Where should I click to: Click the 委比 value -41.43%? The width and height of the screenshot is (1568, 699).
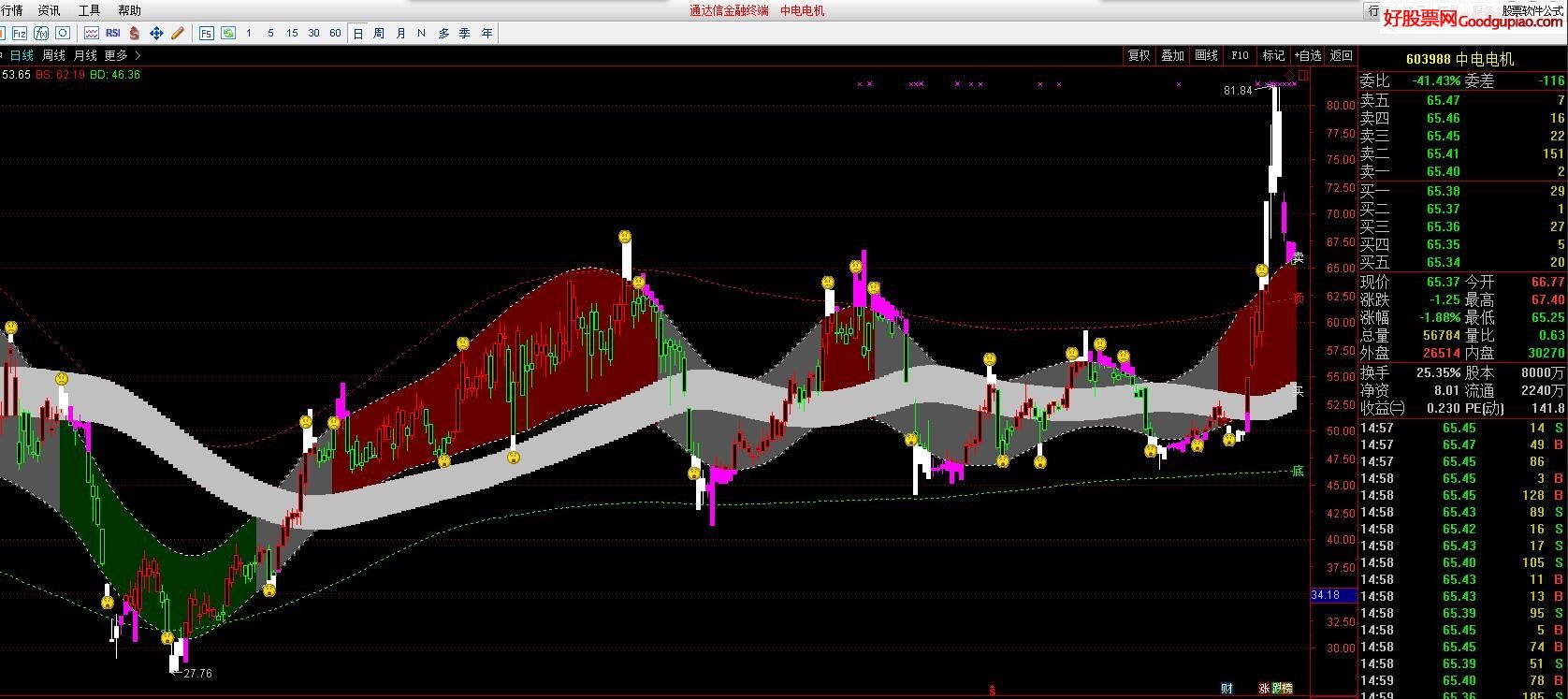(x=1436, y=81)
